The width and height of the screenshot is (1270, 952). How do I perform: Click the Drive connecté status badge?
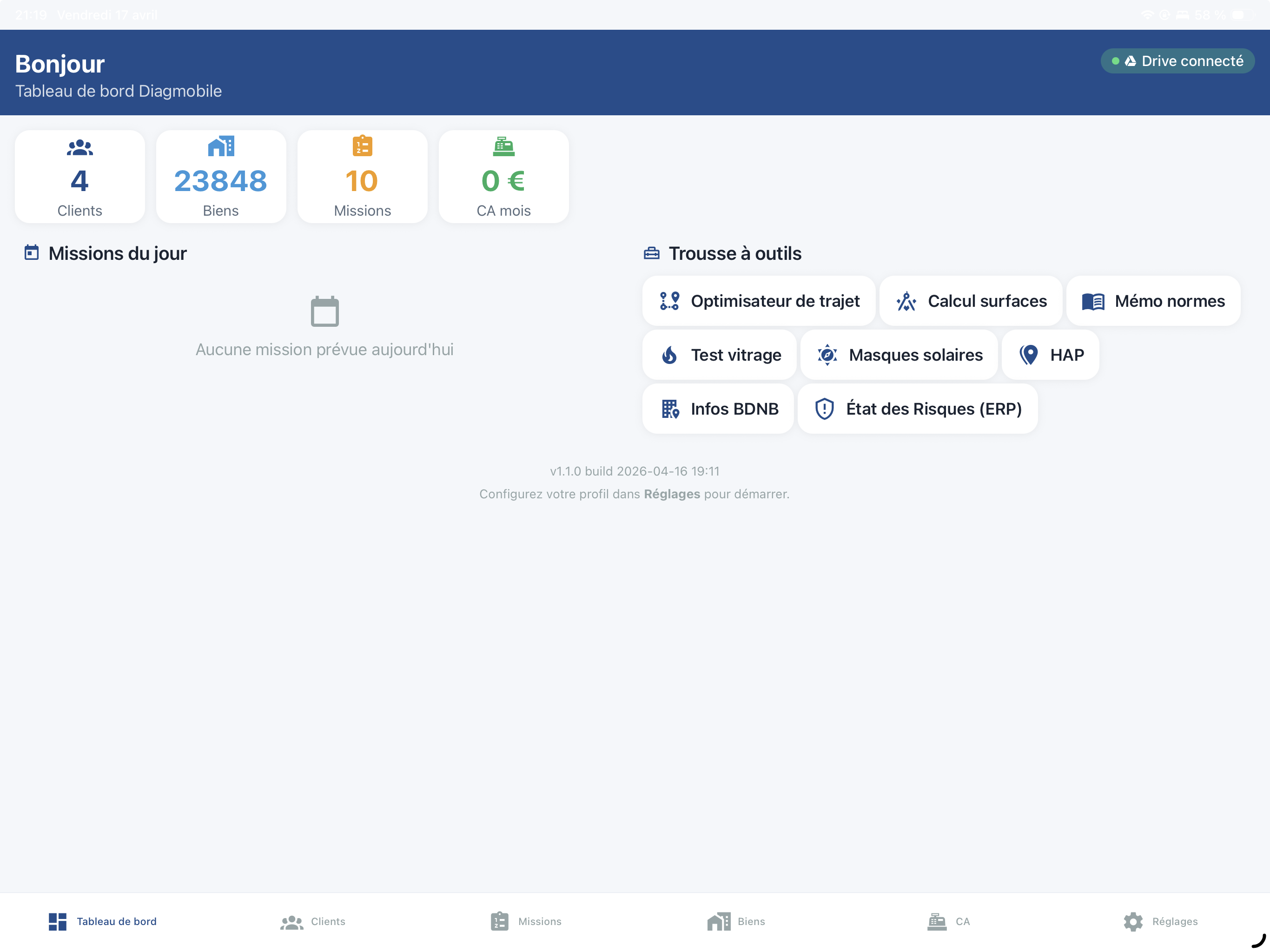pyautogui.click(x=1177, y=61)
